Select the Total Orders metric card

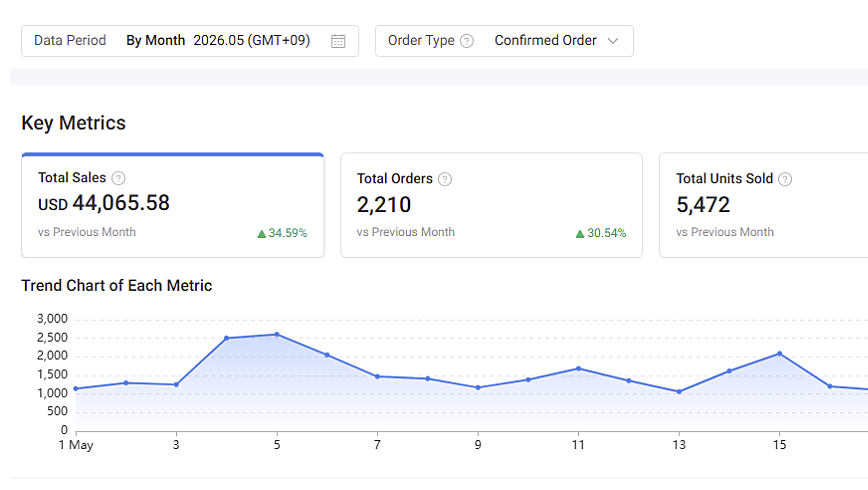(492, 205)
